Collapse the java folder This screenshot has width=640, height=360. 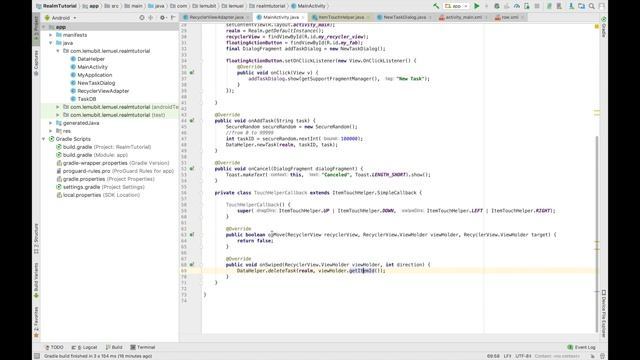(x=51, y=43)
